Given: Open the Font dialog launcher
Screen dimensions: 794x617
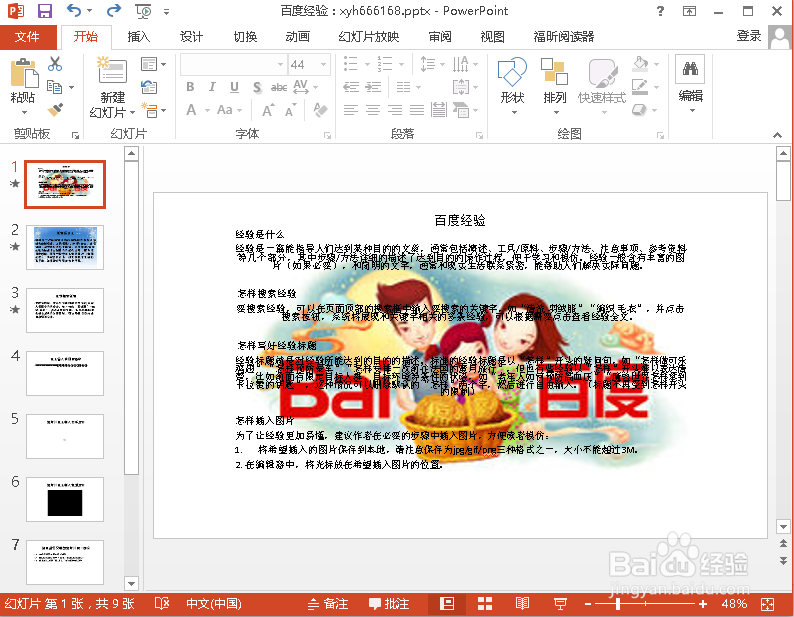Looking at the screenshot, I should point(328,135).
